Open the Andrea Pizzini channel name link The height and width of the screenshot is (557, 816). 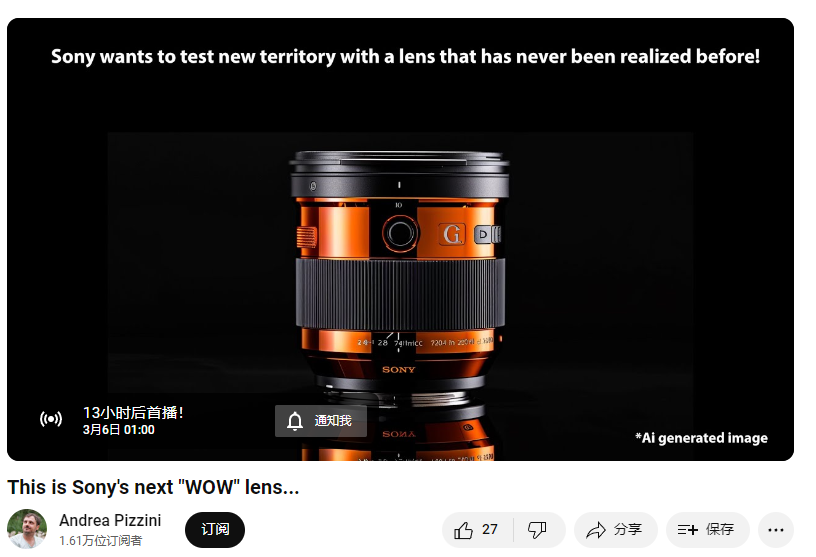110,520
